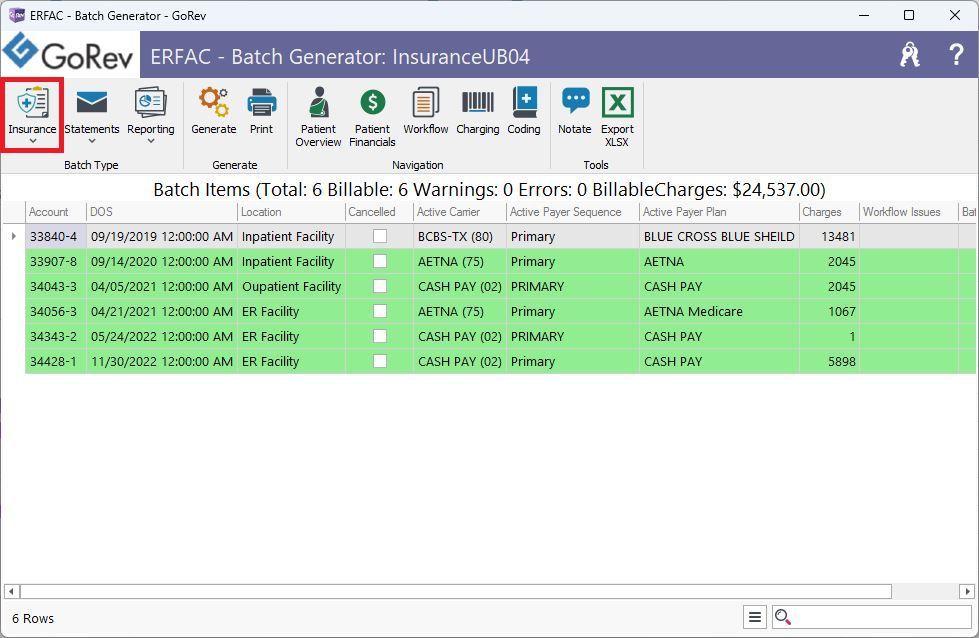Click the 1067 charges cell
Screen dimensions: 979x638
coord(829,312)
